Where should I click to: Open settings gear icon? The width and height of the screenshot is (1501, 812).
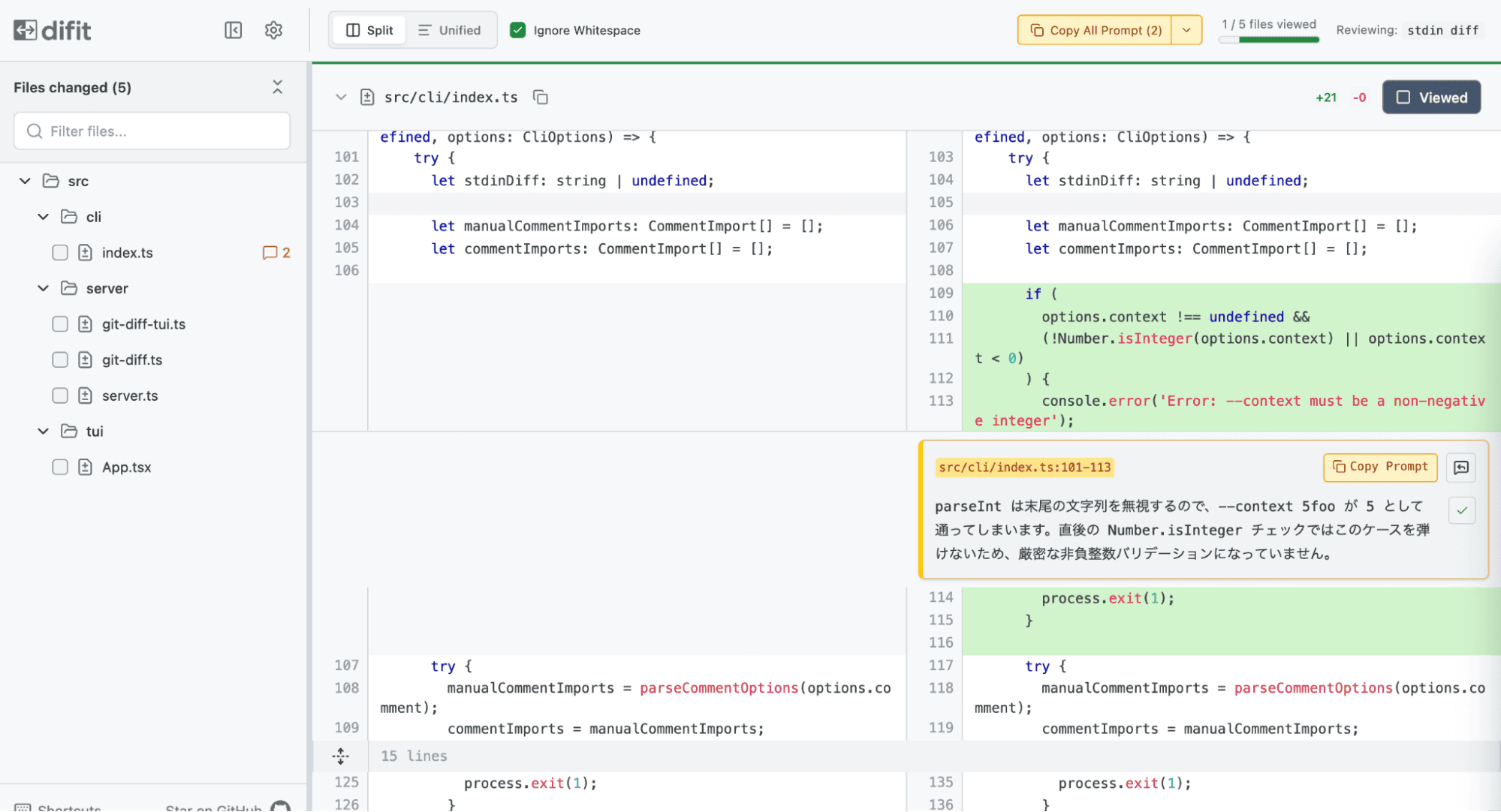click(x=273, y=30)
